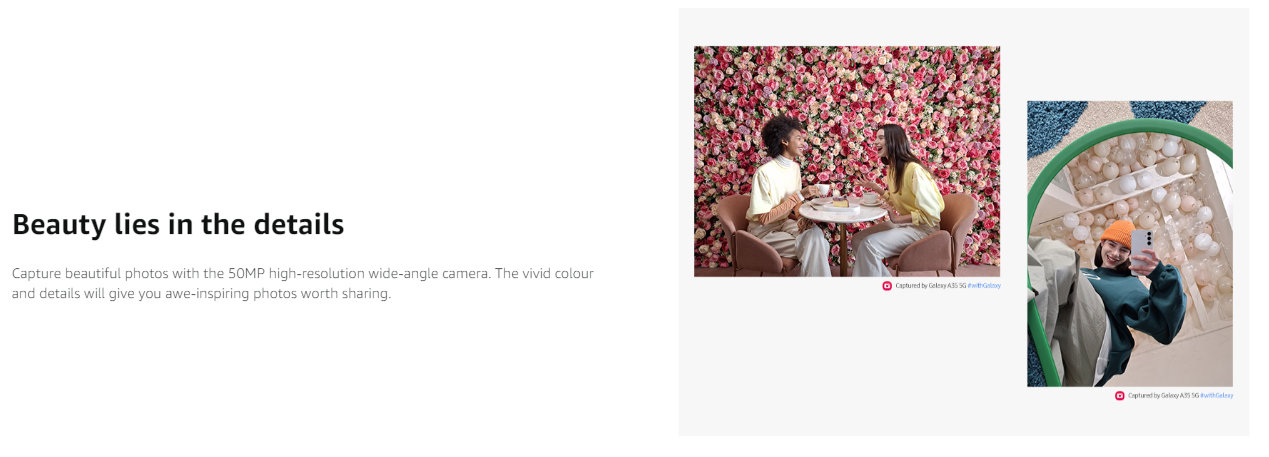Screen dimensions: 1269x457
Task: Open #withGalaxy link under the mirror selfie
Action: (x=1217, y=396)
